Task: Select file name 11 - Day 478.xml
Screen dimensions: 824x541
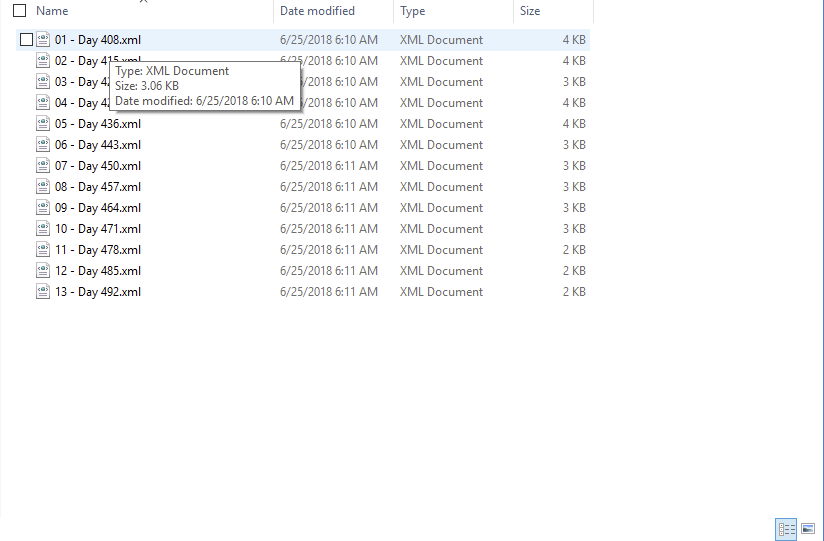Action: point(98,250)
